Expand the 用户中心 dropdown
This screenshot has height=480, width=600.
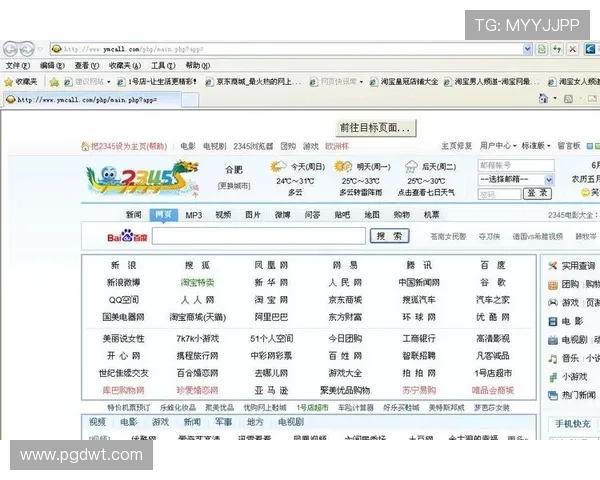[498, 146]
